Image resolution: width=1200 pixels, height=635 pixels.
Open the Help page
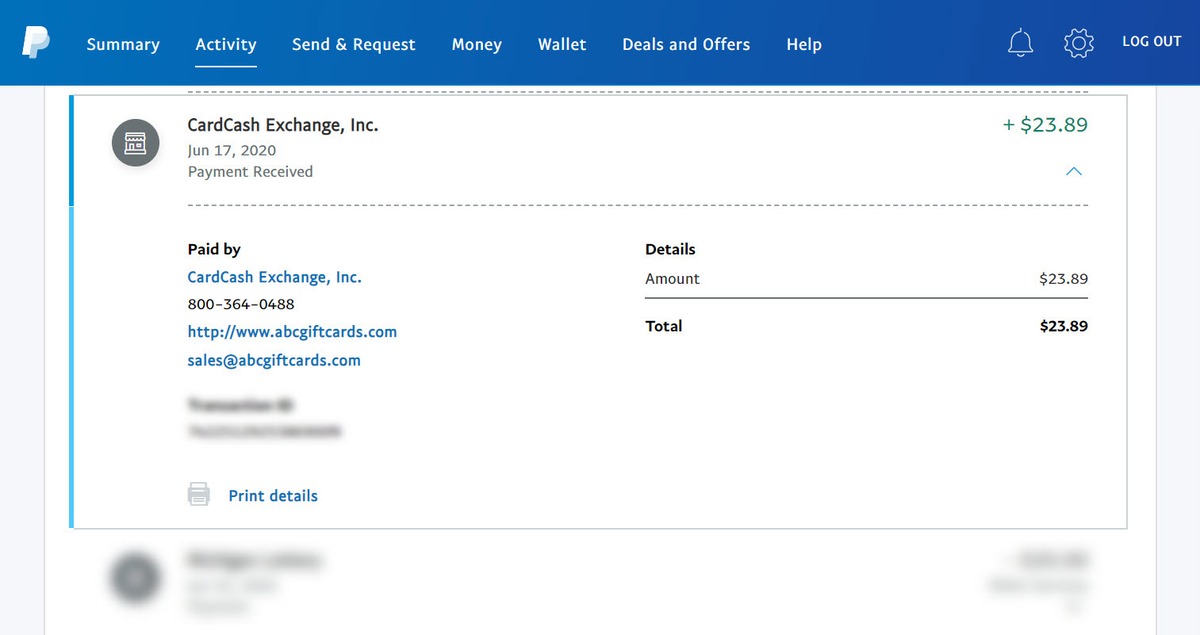[x=804, y=44]
